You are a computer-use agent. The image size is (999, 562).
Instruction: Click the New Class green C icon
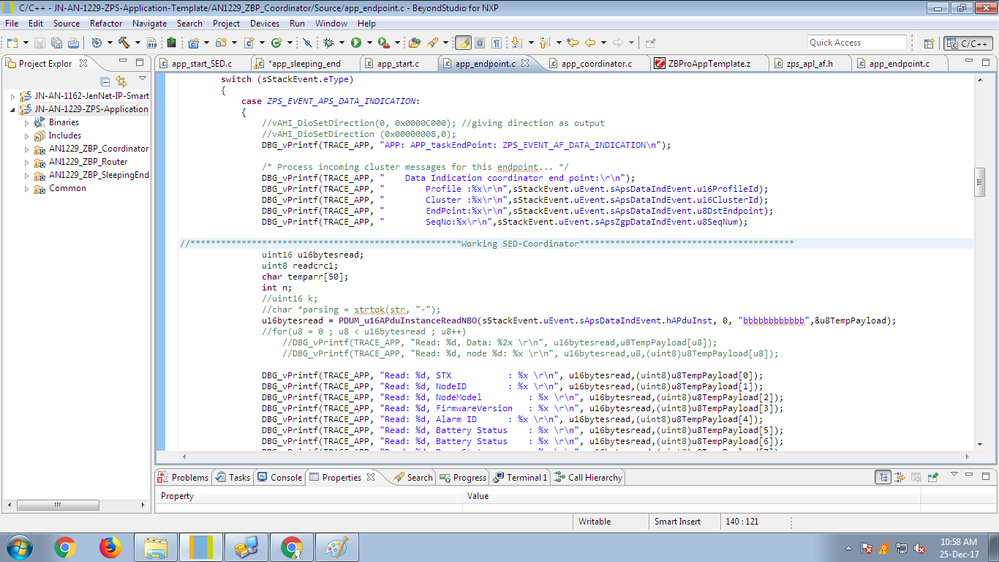[x=276, y=43]
